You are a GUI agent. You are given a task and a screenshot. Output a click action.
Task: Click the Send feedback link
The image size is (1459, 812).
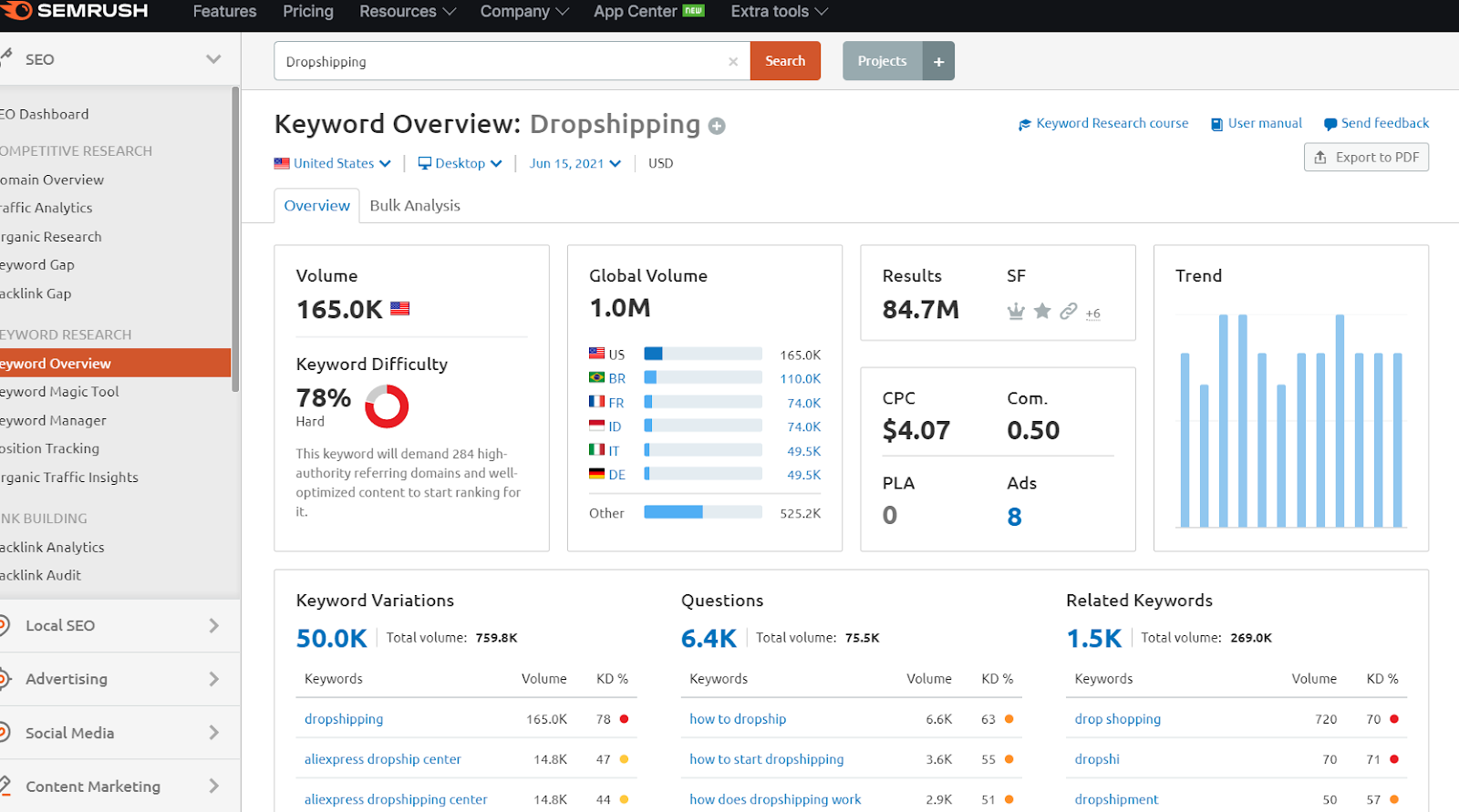1377,123
